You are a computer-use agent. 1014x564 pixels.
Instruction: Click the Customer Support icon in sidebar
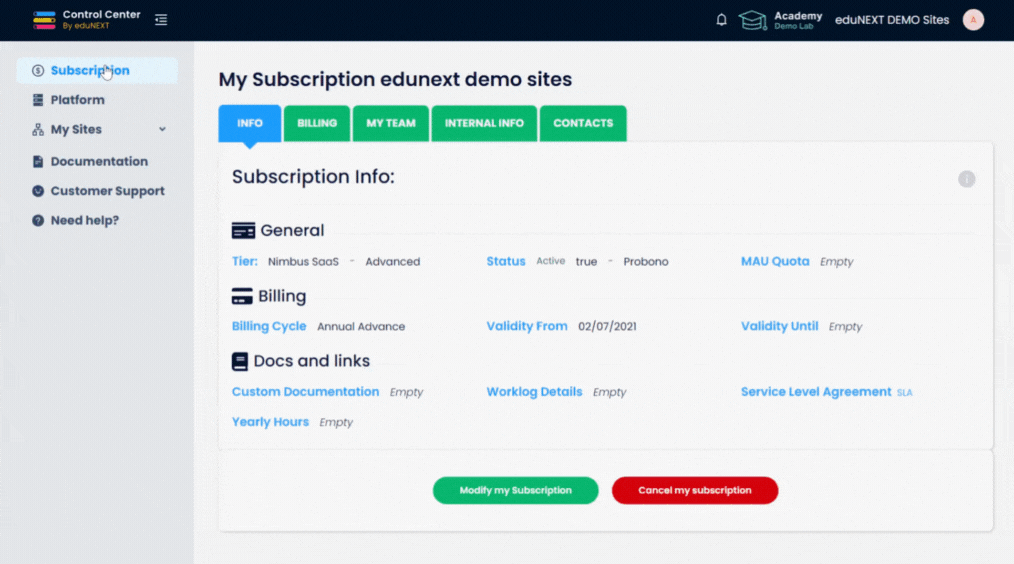point(38,191)
